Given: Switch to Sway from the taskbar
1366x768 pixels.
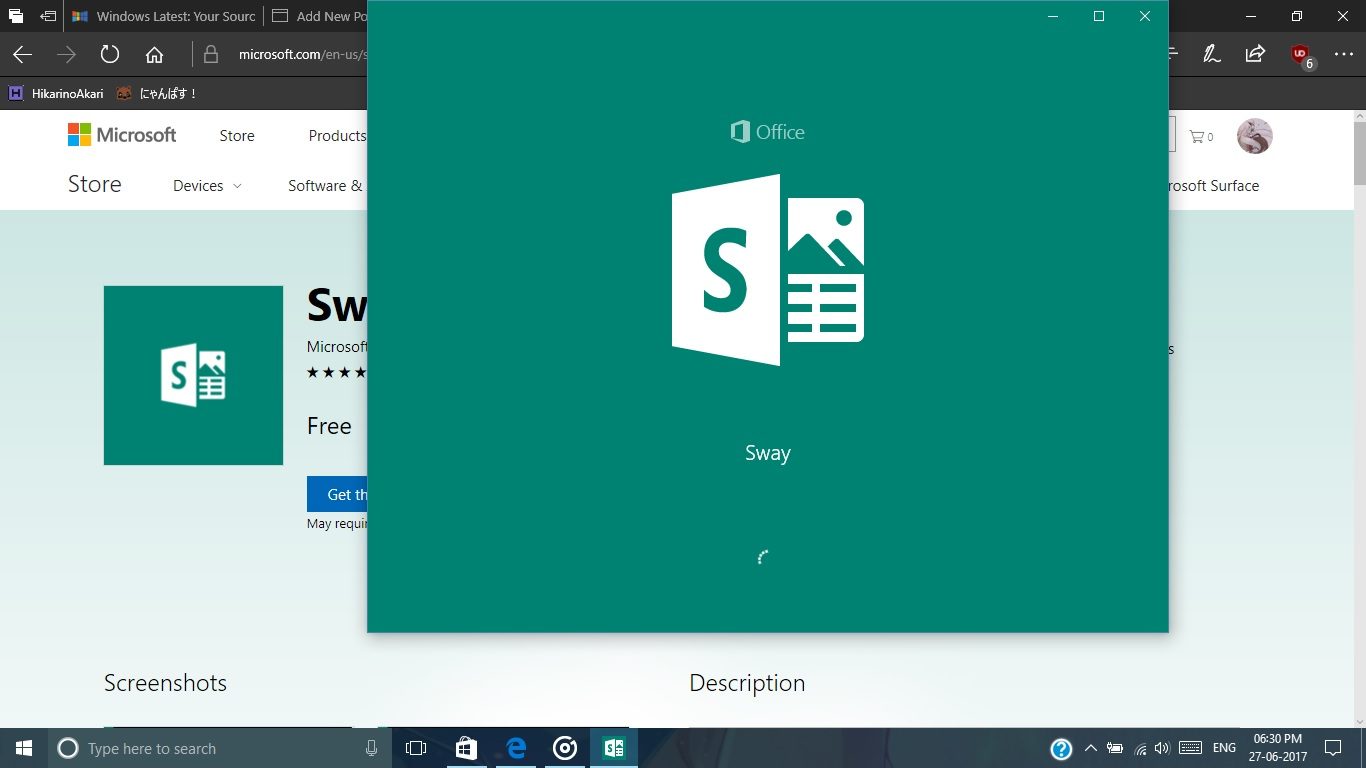Looking at the screenshot, I should [614, 748].
